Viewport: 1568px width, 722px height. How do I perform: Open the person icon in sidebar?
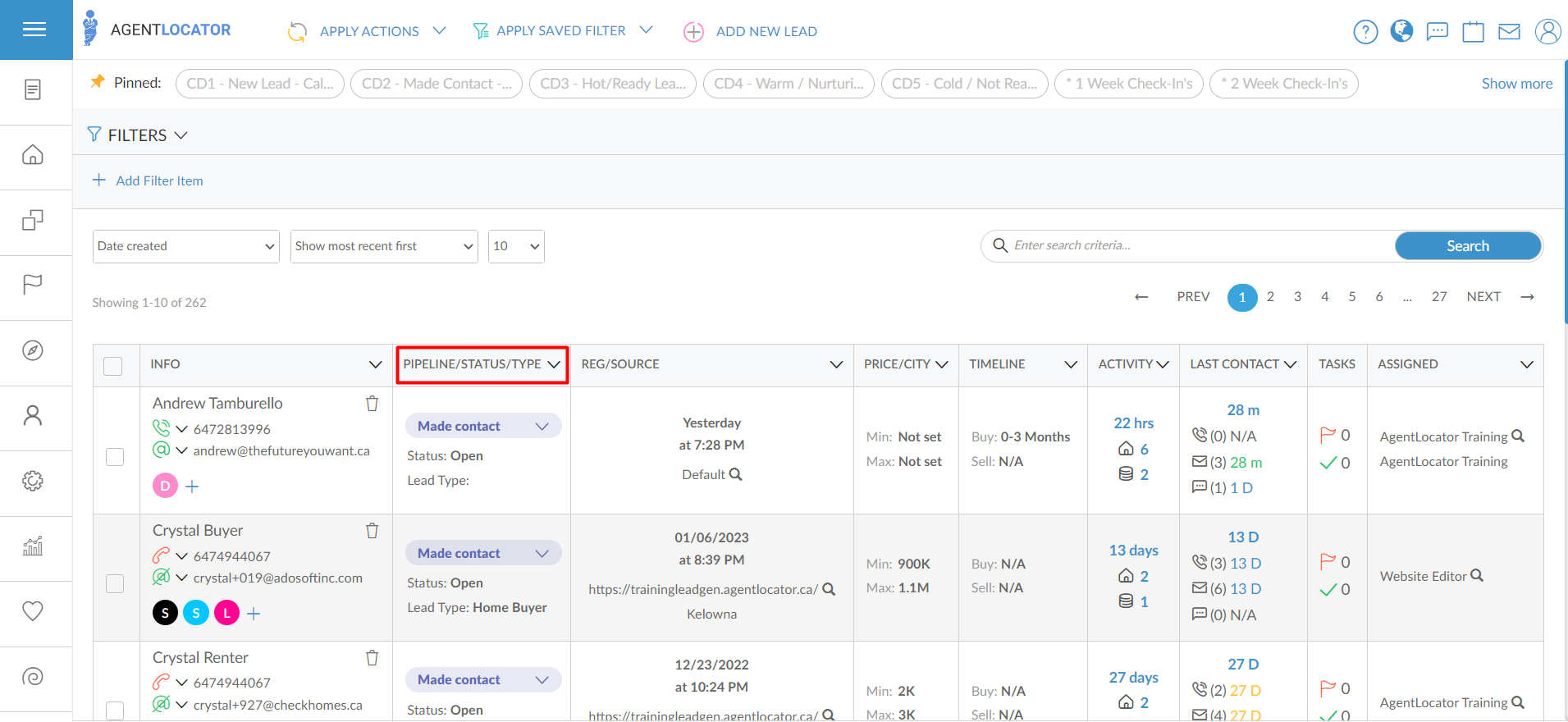(x=33, y=415)
